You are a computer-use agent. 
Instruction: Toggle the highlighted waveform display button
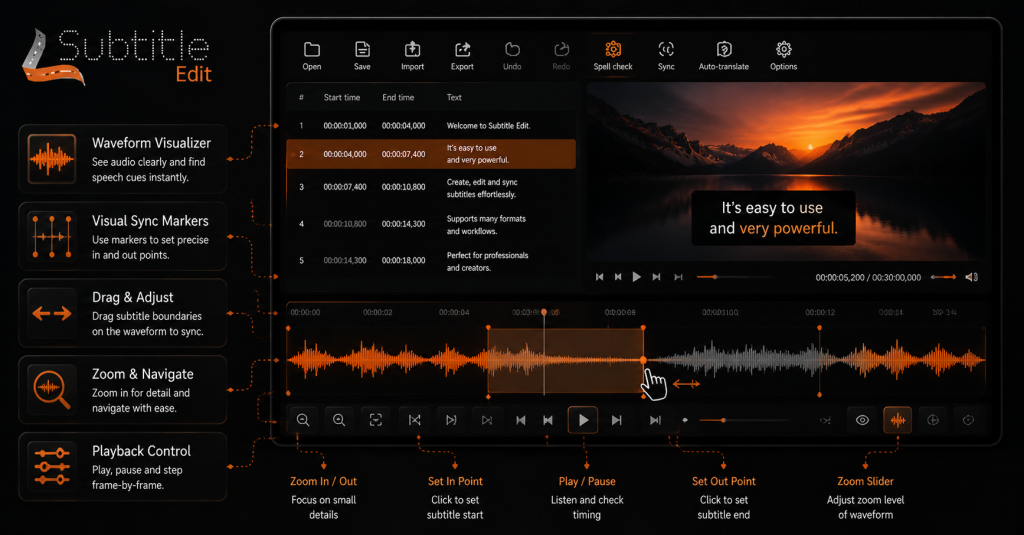pyautogui.click(x=898, y=420)
